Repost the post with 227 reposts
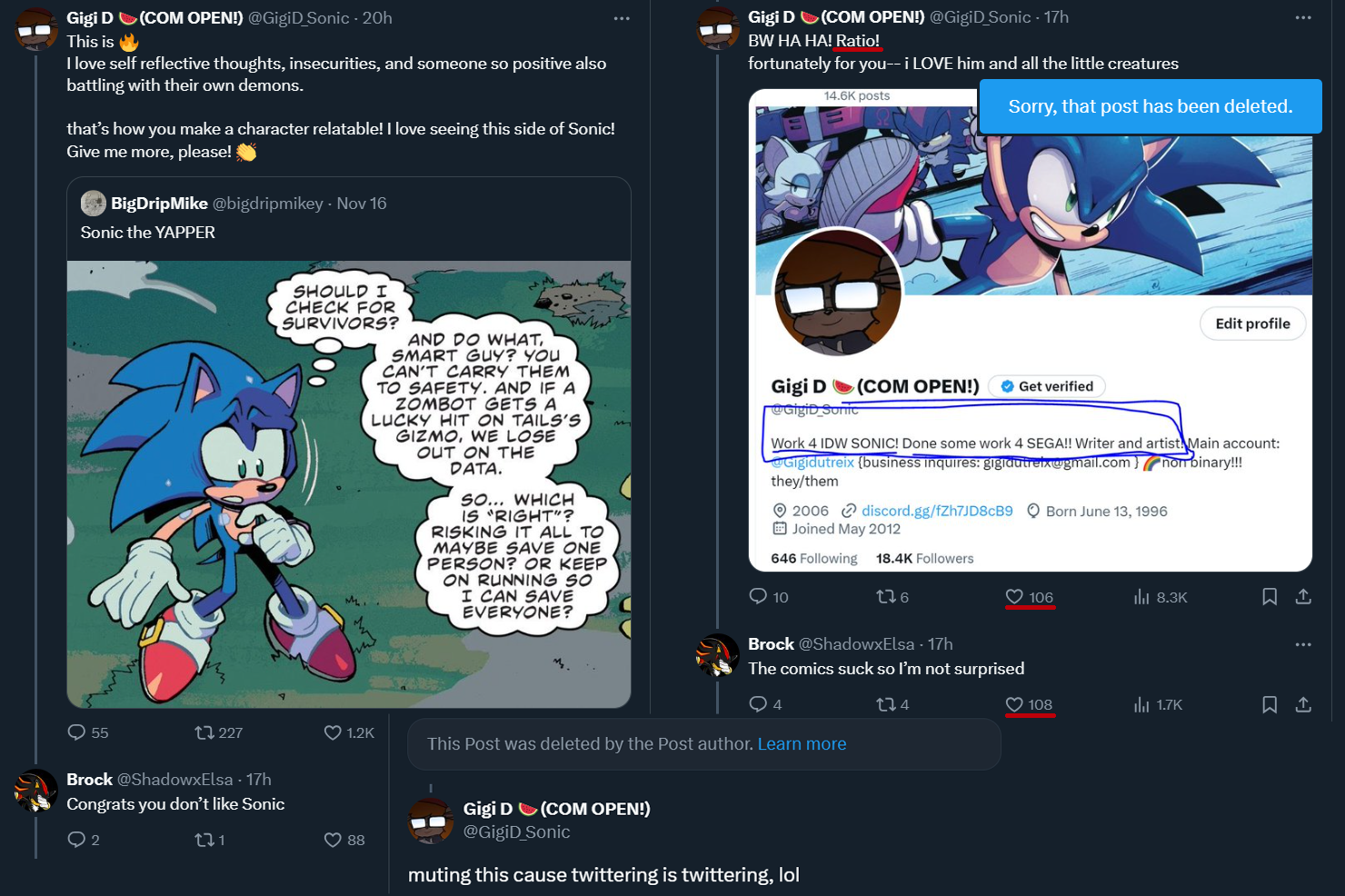1345x896 pixels. pyautogui.click(x=204, y=732)
